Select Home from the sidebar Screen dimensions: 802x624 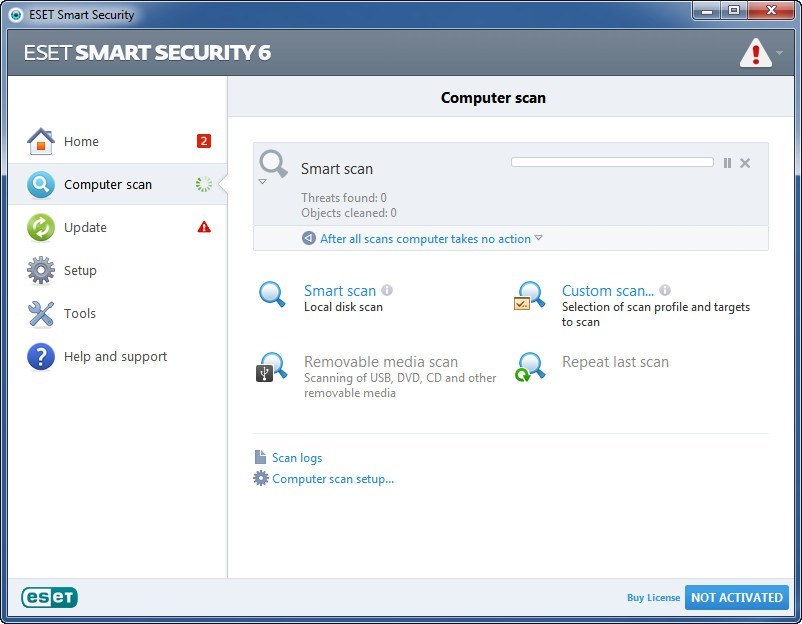click(81, 141)
